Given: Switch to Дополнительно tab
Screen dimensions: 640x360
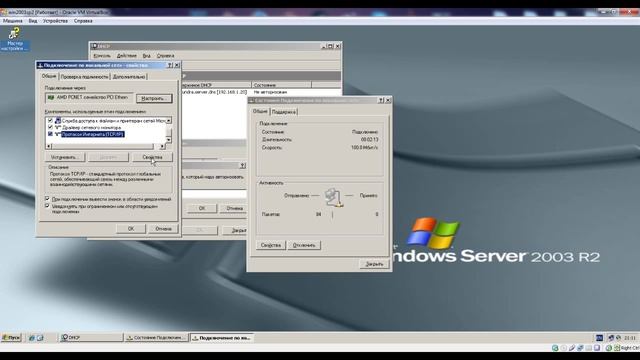Looking at the screenshot, I should pos(129,77).
